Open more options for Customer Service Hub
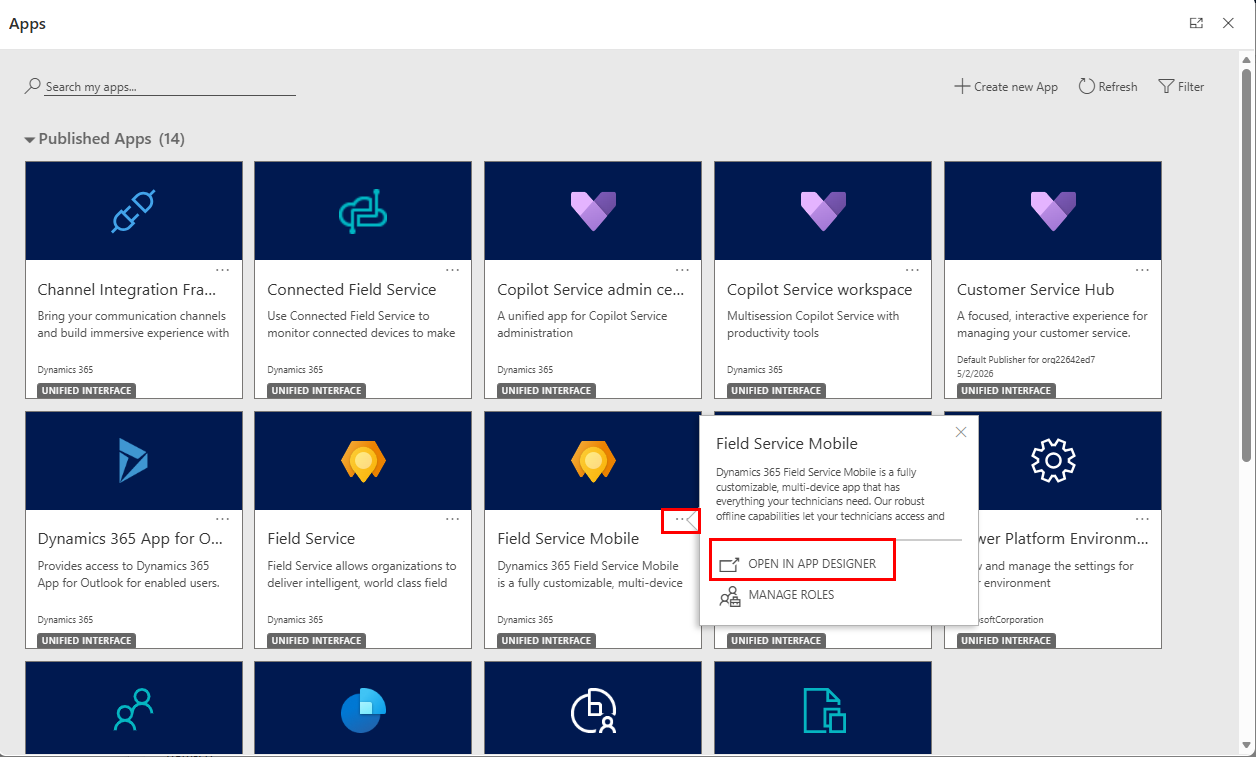 coord(1143,270)
